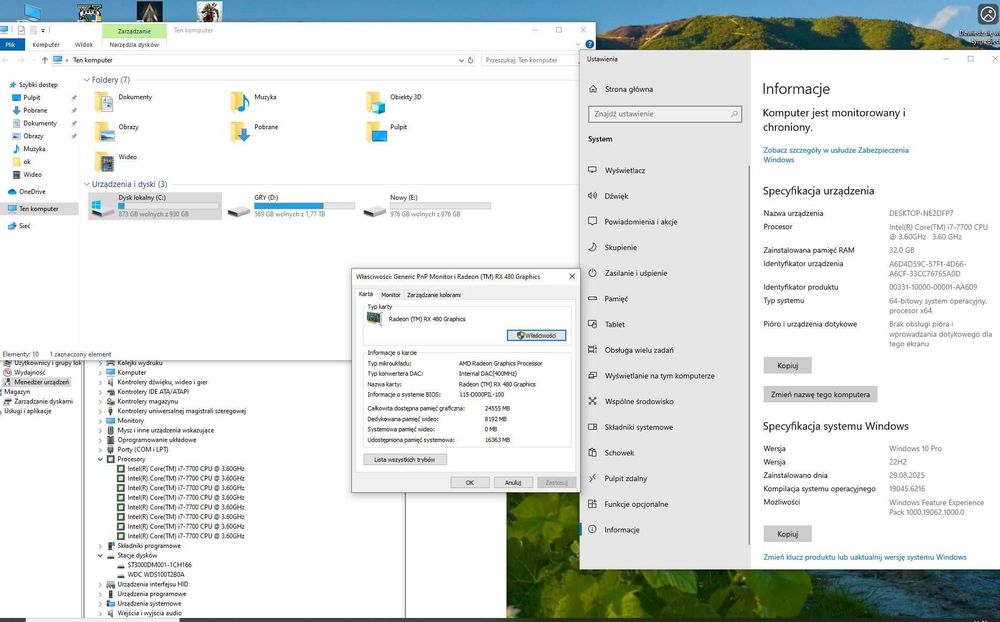Collapse the Stacje dysków tree node

pyautogui.click(x=100, y=556)
